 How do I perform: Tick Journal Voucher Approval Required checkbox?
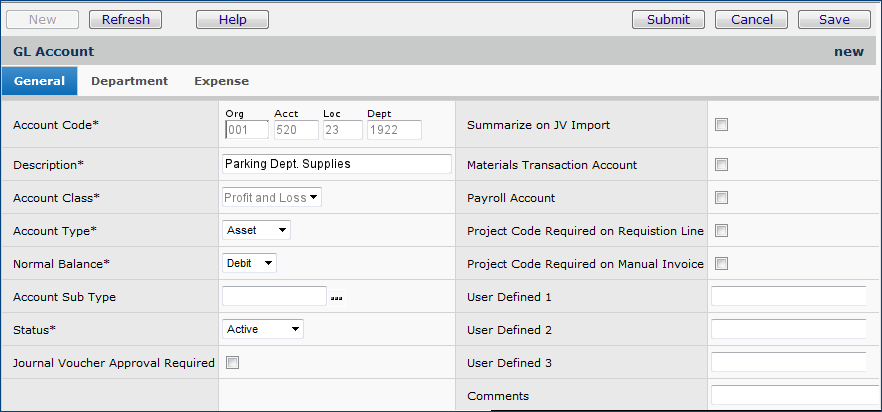point(232,363)
